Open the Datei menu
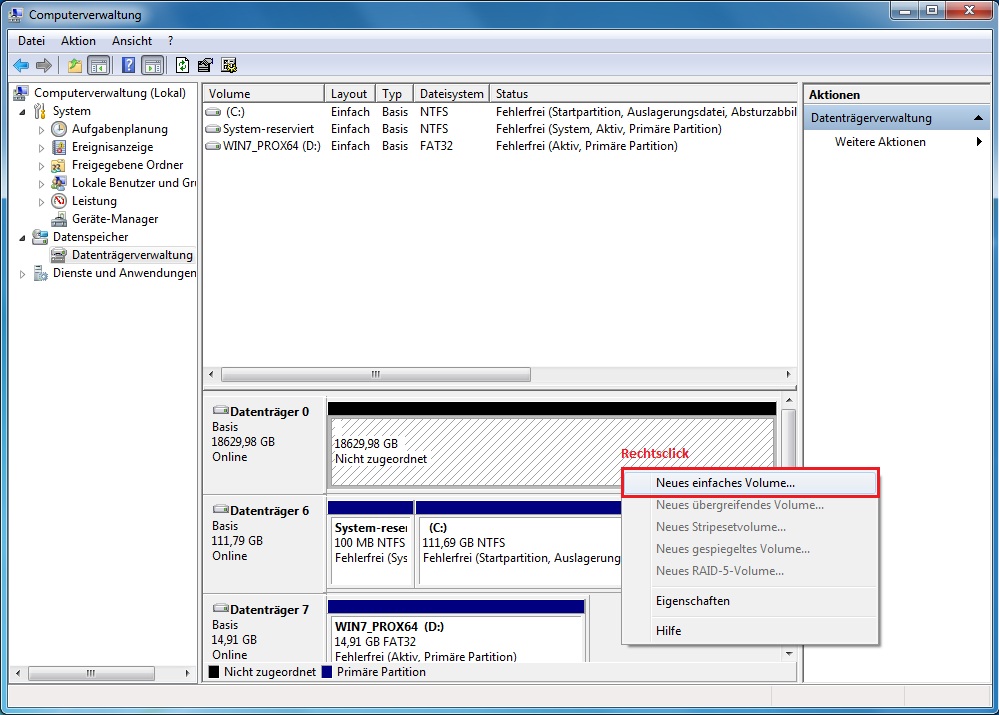Screen dimensions: 999x715 [31, 41]
